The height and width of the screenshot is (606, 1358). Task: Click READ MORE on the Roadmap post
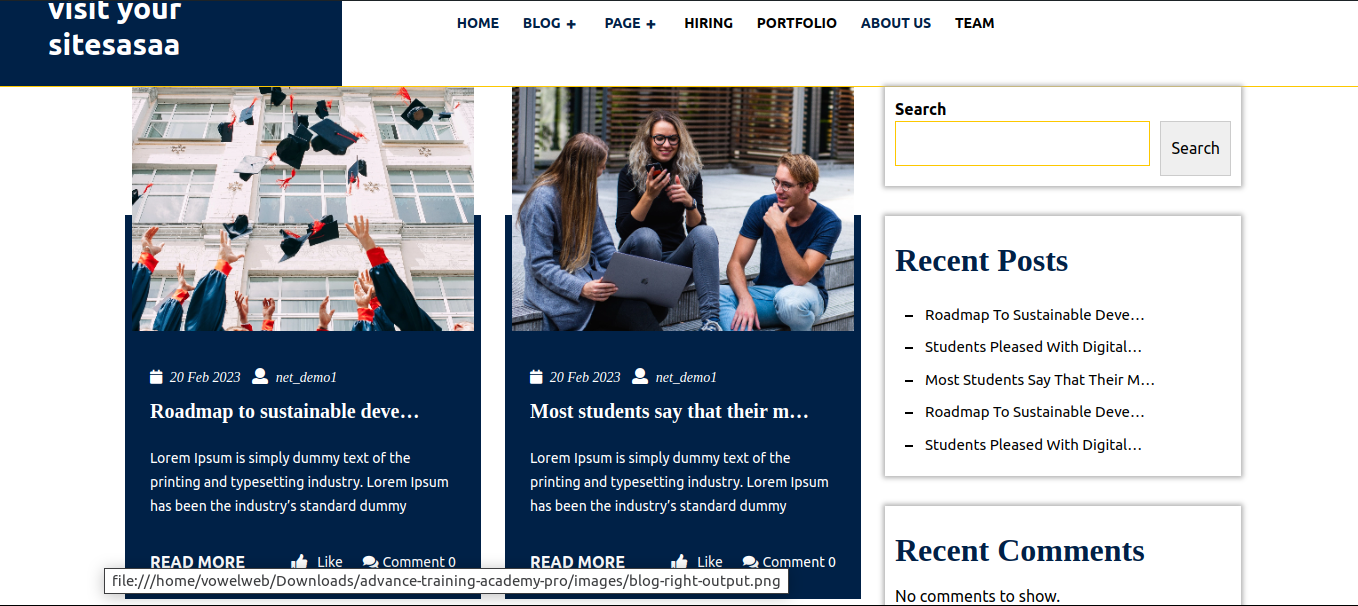[197, 561]
